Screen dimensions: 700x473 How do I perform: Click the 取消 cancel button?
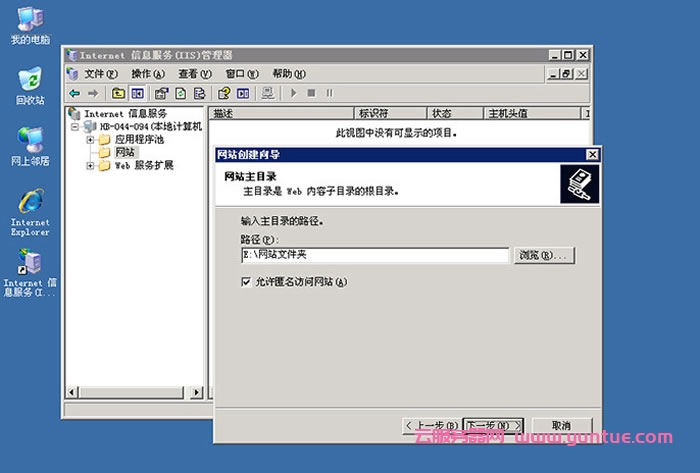[x=560, y=426]
